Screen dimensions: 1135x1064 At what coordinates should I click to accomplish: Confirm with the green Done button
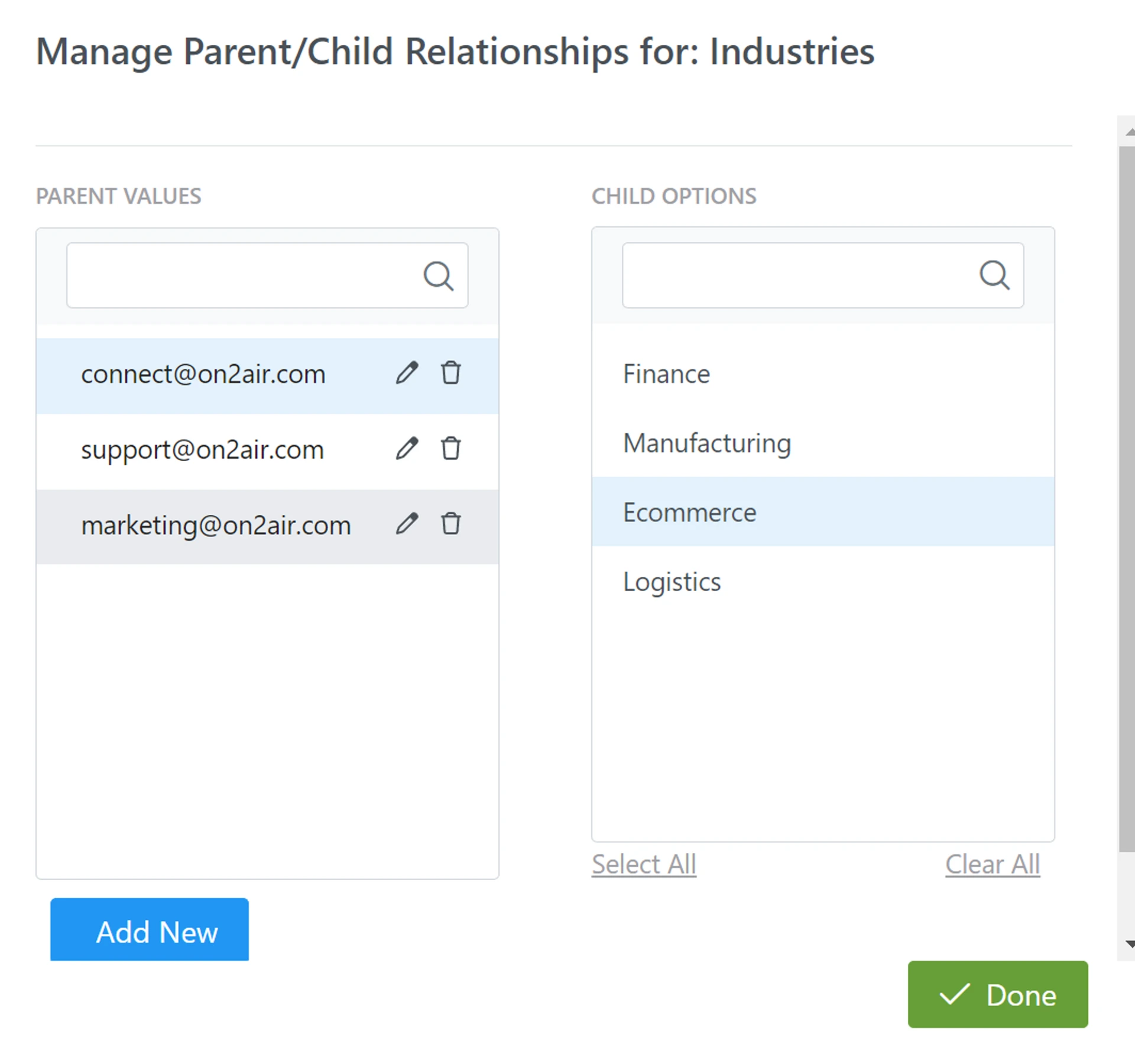(x=997, y=994)
